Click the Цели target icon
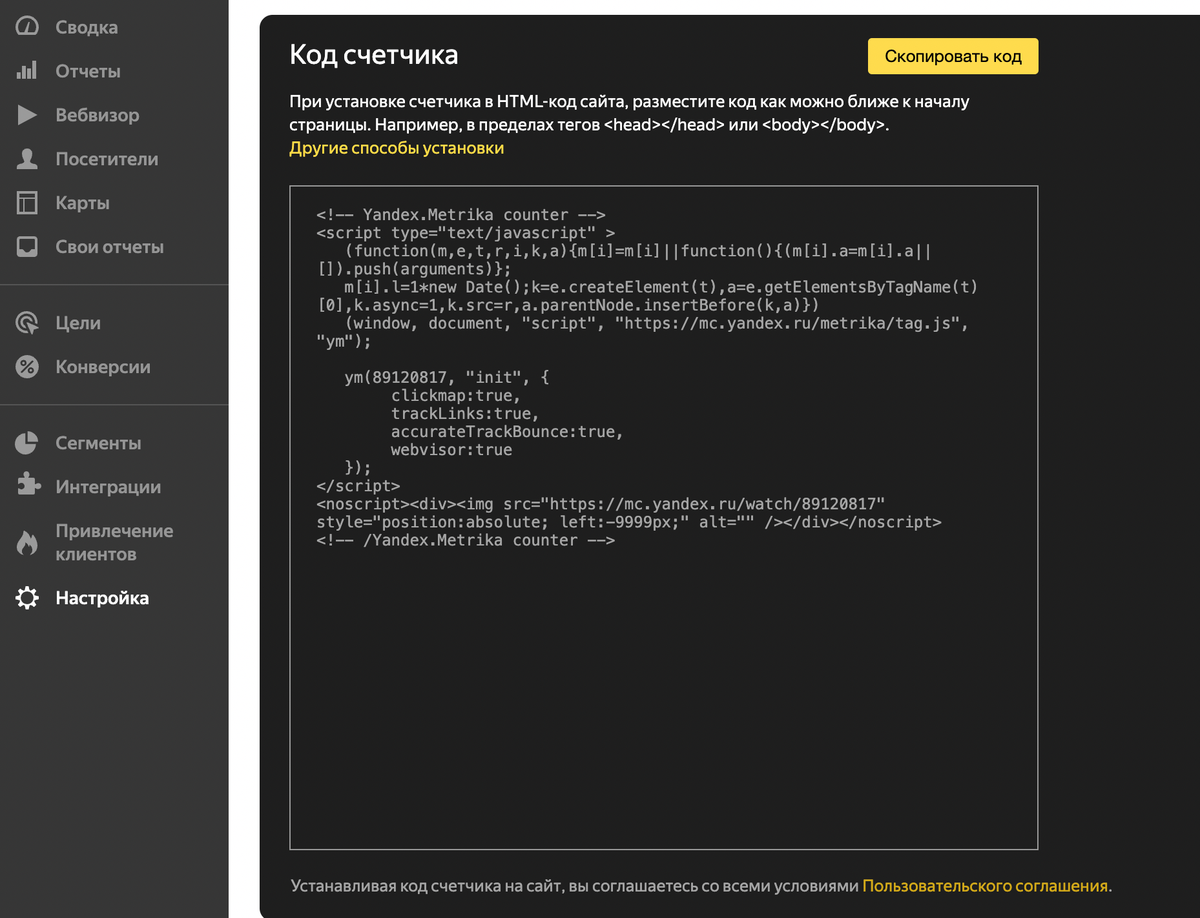The width and height of the screenshot is (1200, 918). [27, 323]
